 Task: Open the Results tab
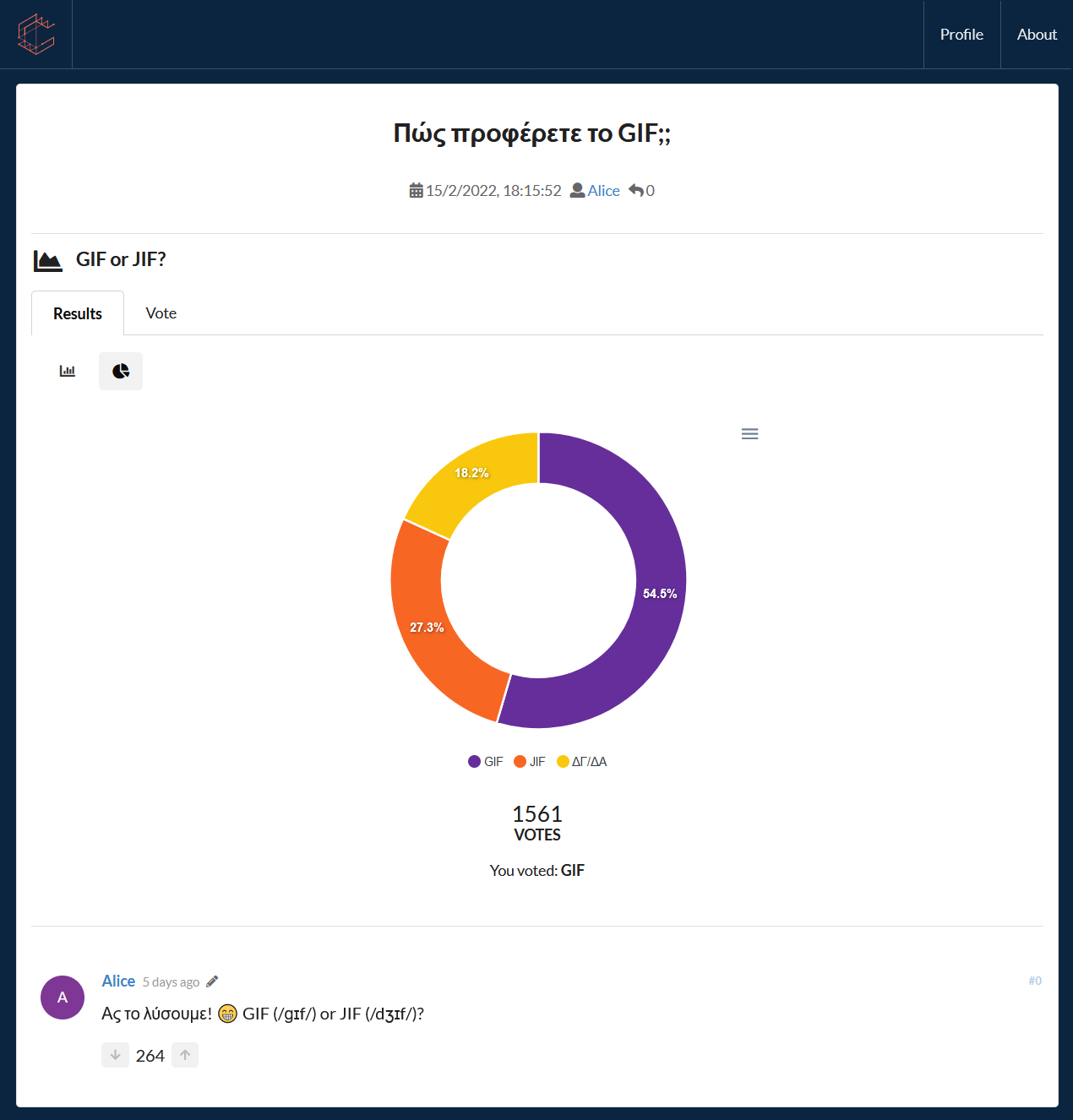click(x=78, y=313)
